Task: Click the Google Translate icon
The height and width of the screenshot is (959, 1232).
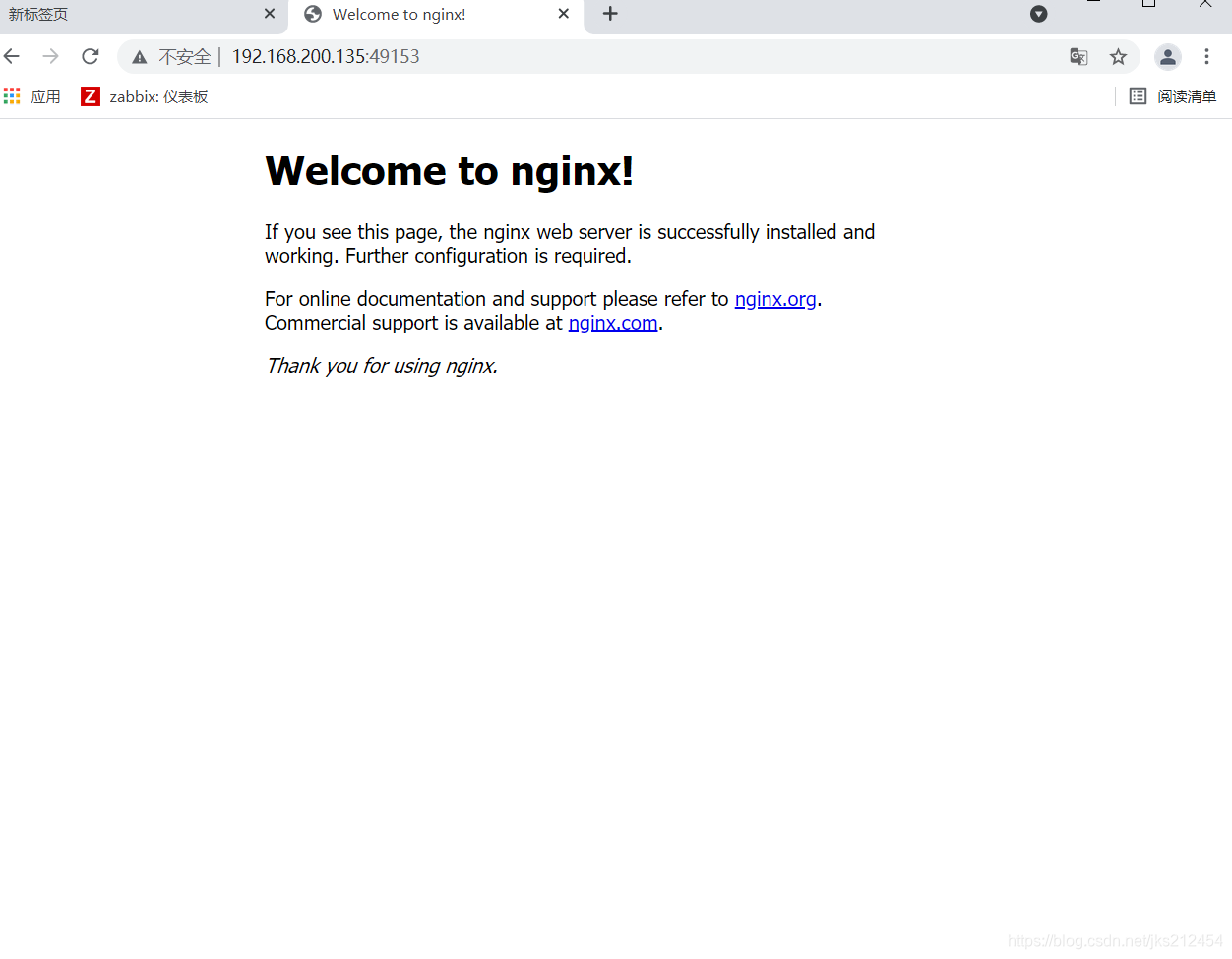Action: 1078,57
